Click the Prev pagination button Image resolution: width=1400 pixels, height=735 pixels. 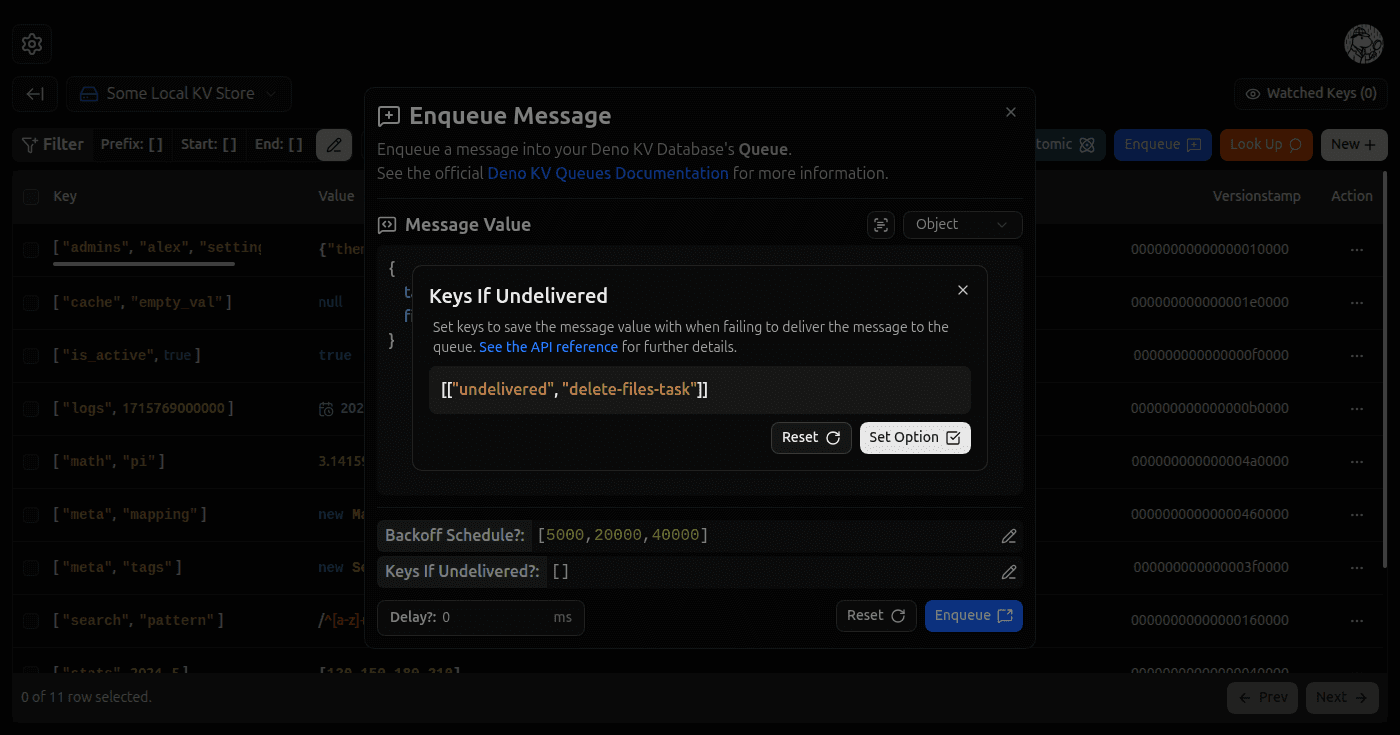pos(1262,697)
